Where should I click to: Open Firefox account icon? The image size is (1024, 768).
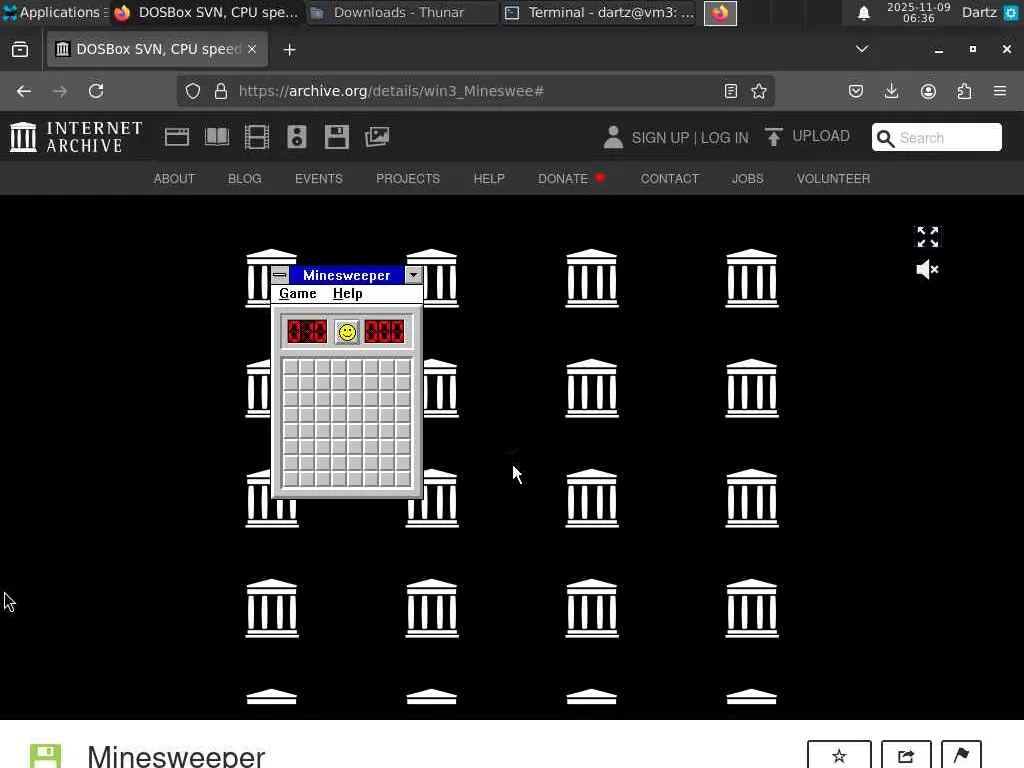928,91
